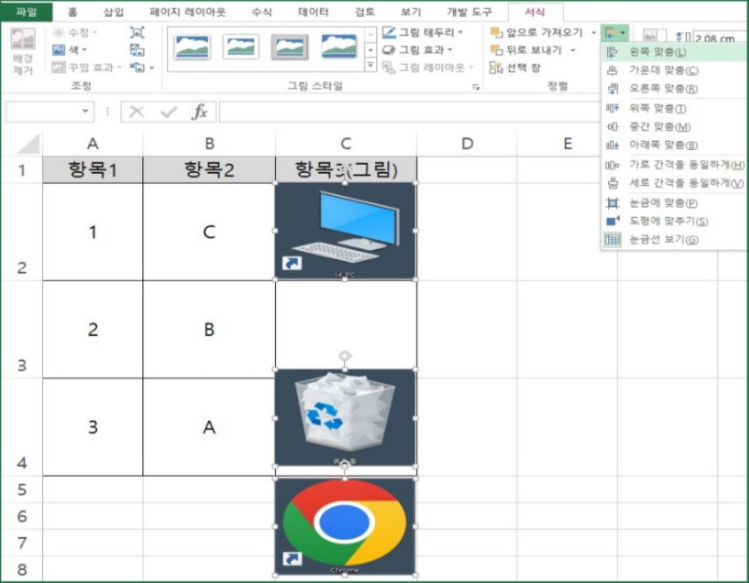Click the Compress Pictures icon
749x583 pixels.
point(137,32)
